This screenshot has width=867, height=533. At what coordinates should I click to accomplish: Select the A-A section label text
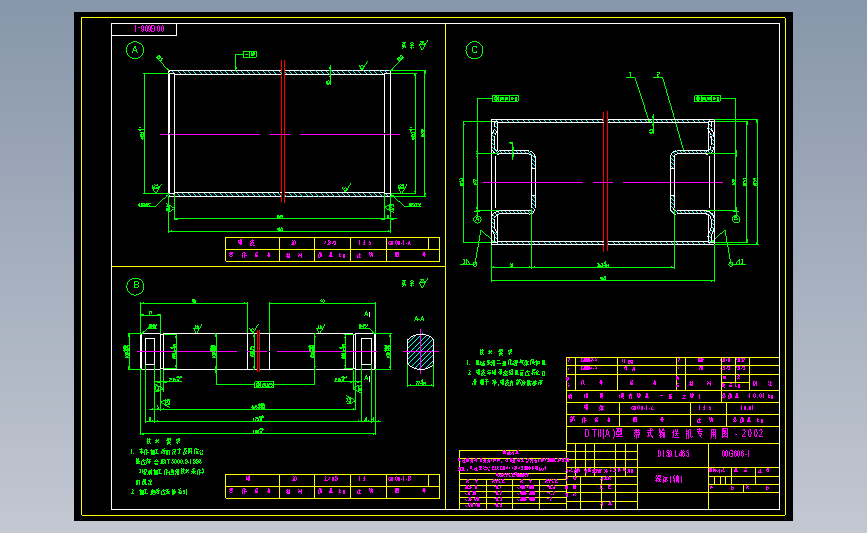[419, 319]
